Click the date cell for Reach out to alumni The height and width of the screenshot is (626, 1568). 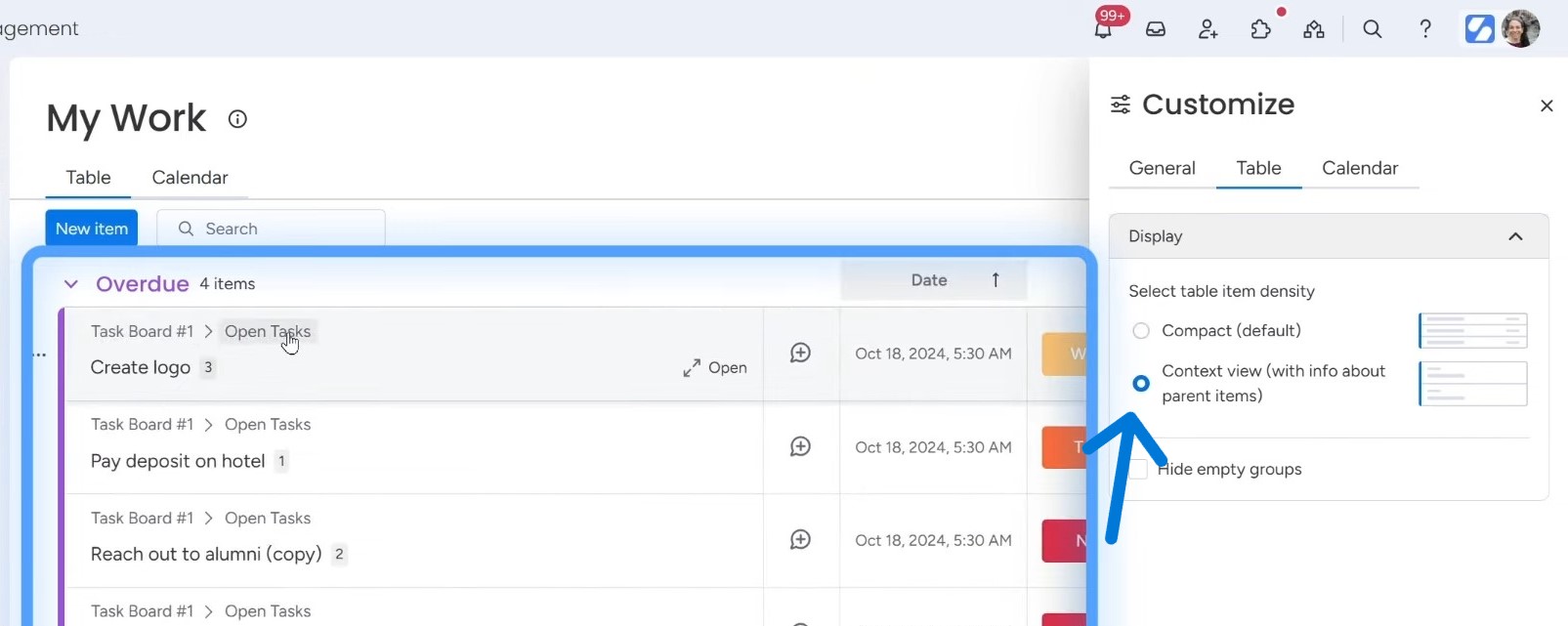click(x=933, y=540)
